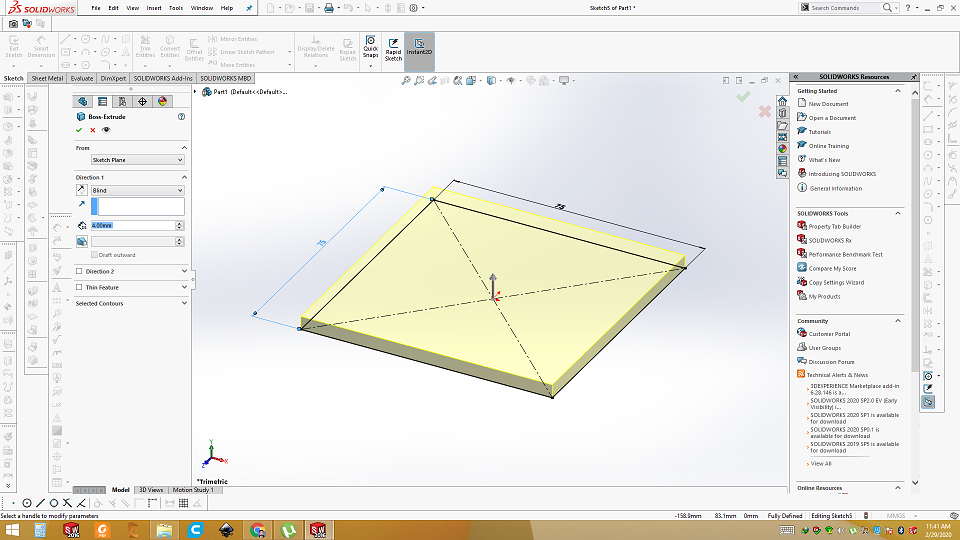Click the screen capture camera icon
The width and height of the screenshot is (960, 540).
(x=13, y=23)
